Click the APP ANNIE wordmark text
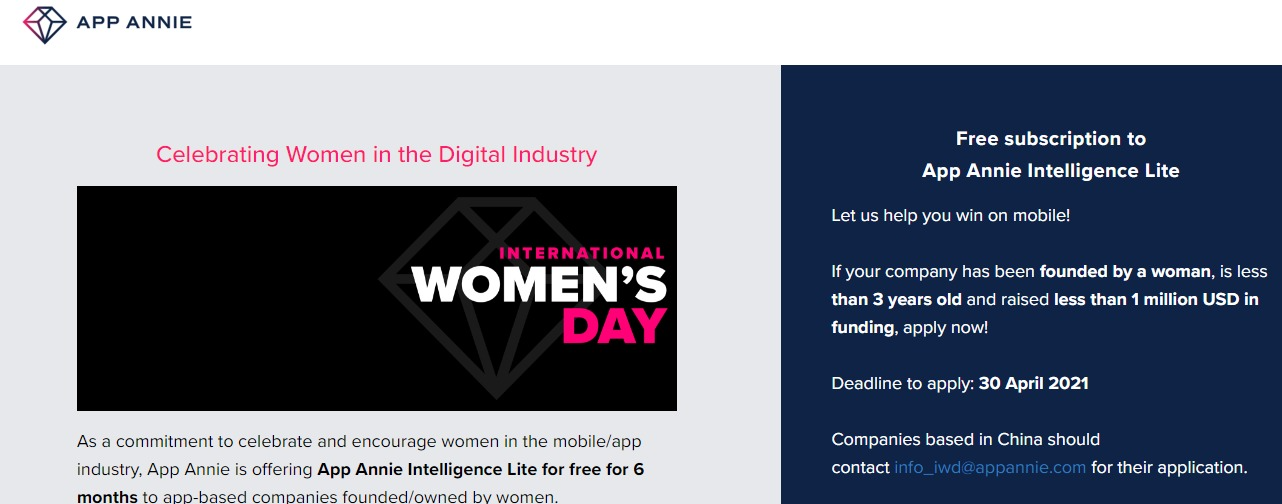 [x=134, y=23]
